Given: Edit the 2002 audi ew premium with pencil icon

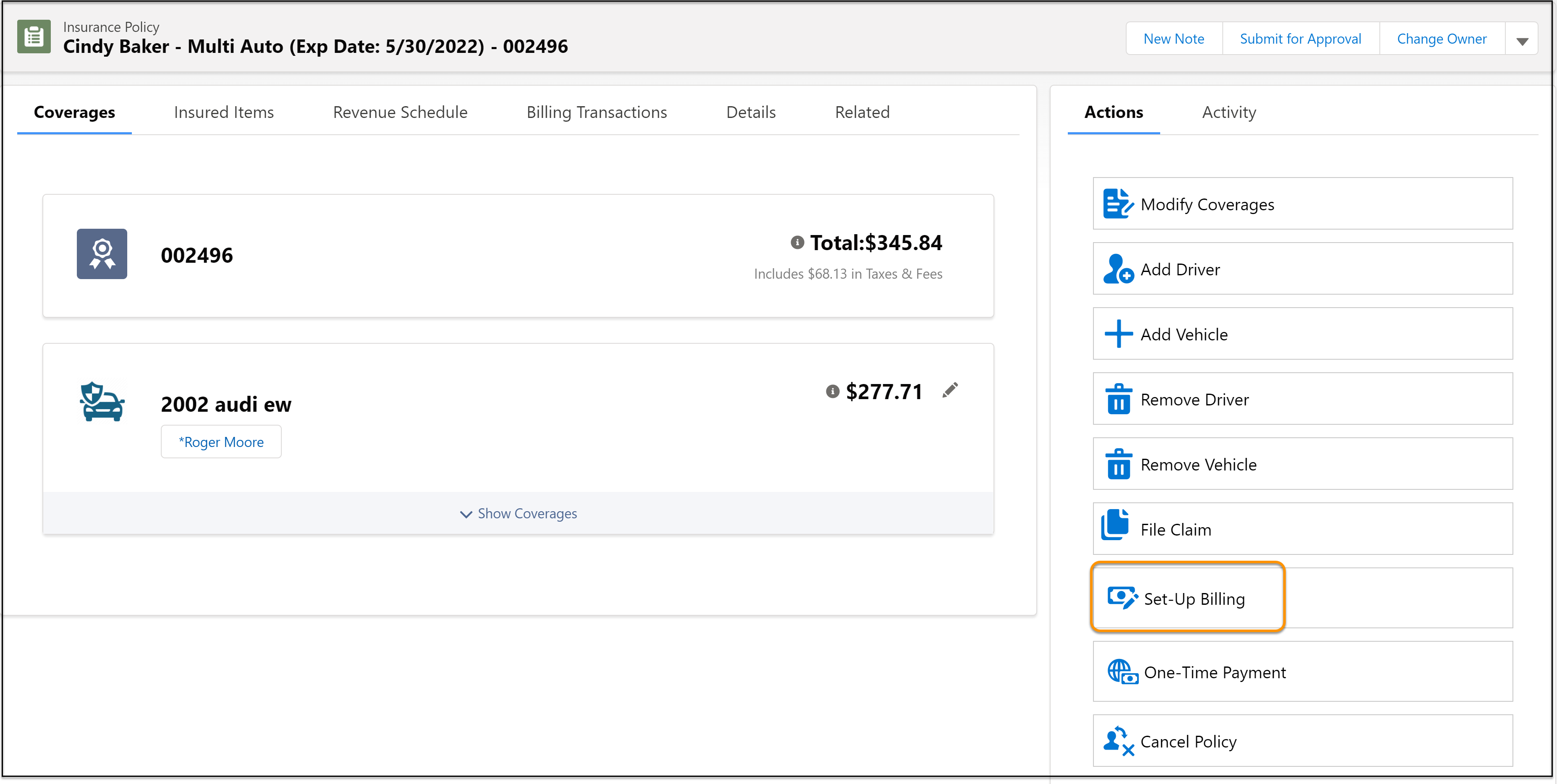Looking at the screenshot, I should (949, 390).
